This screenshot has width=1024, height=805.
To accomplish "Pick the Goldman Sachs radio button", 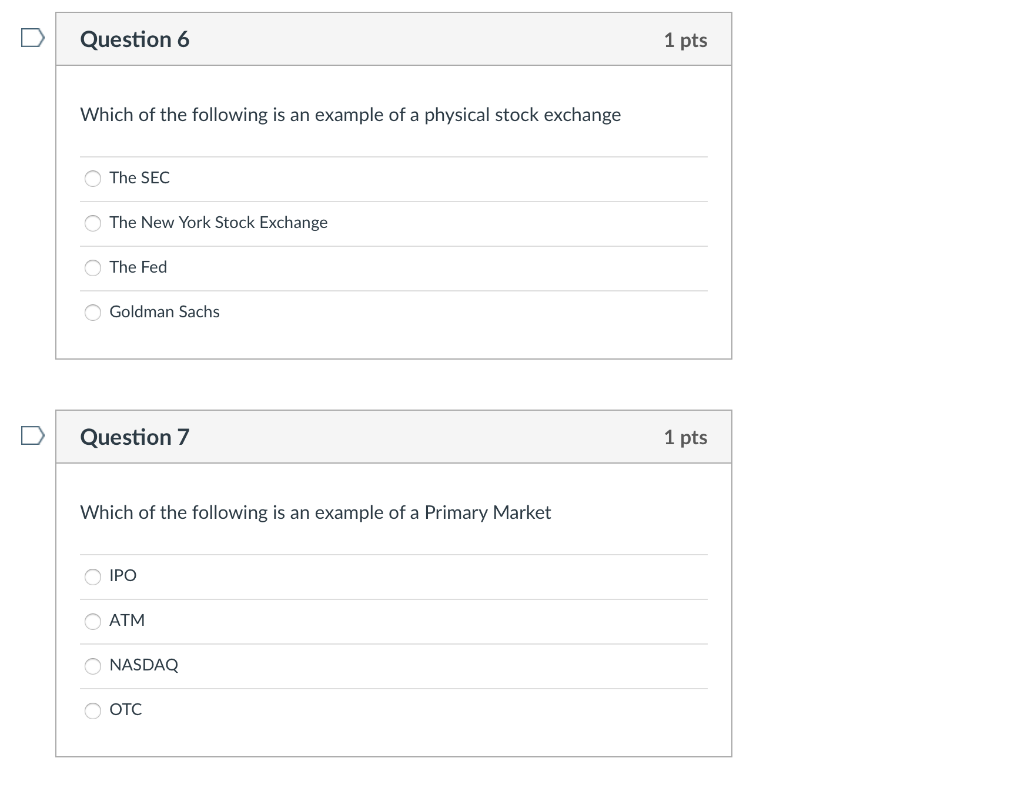I will tap(93, 313).
